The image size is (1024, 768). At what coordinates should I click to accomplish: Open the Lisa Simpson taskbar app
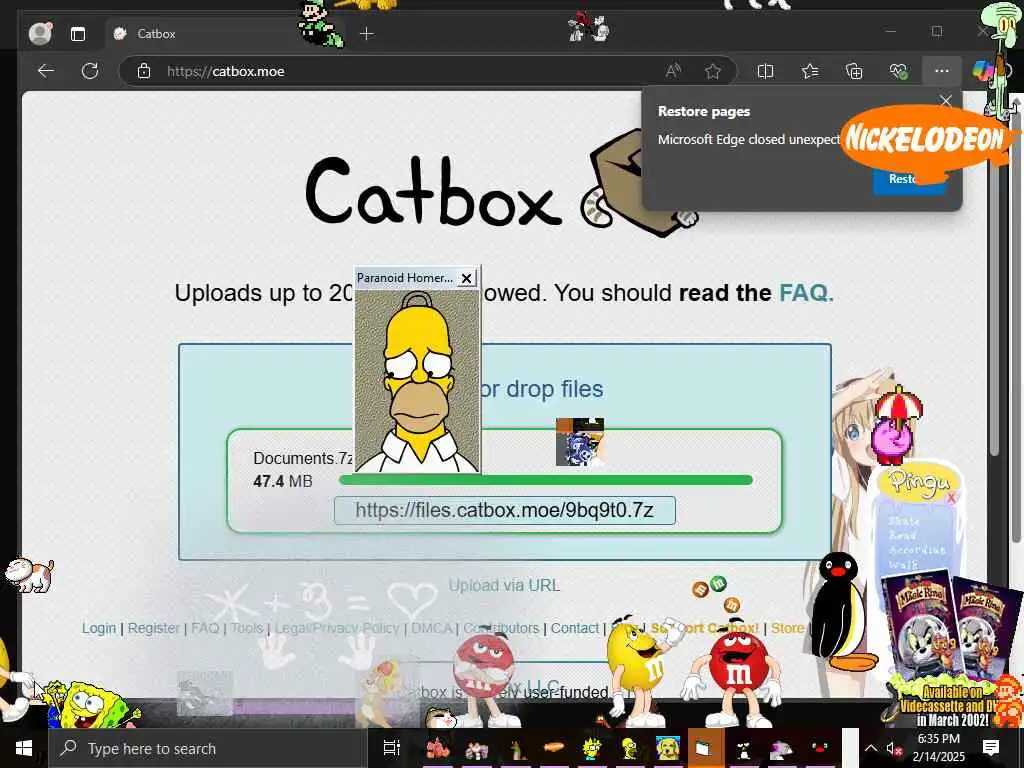[591, 748]
